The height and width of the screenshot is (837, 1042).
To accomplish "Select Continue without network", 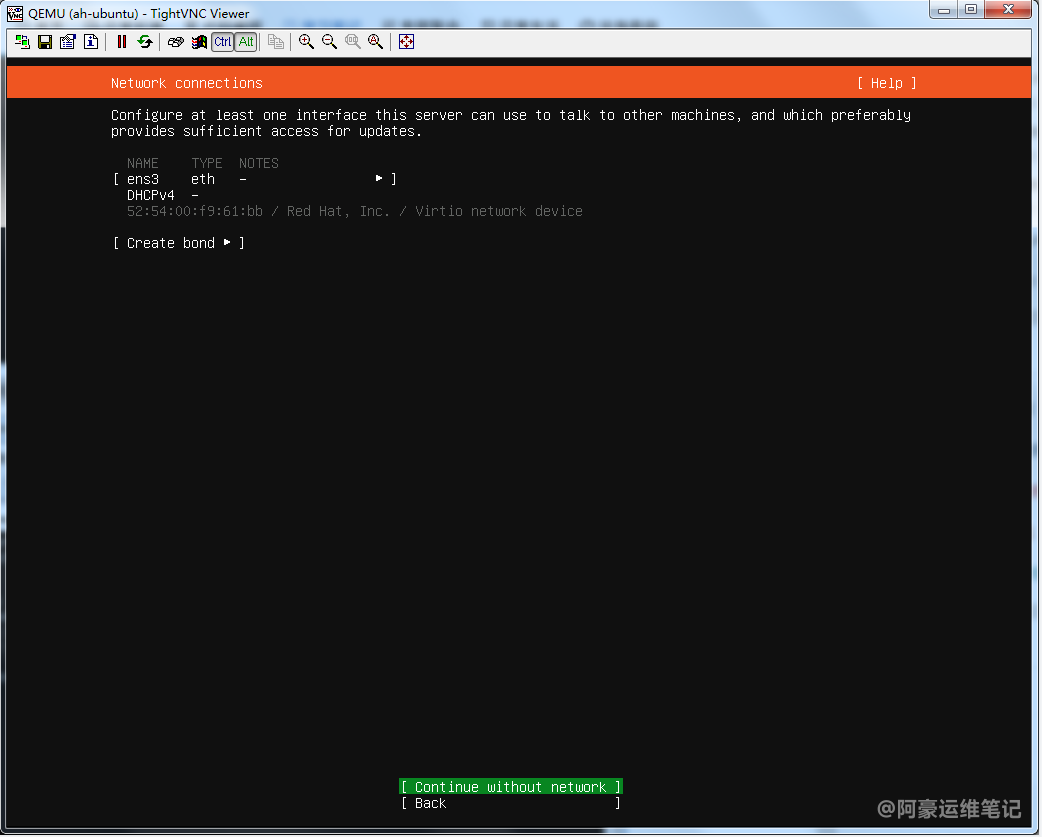I will (x=510, y=787).
